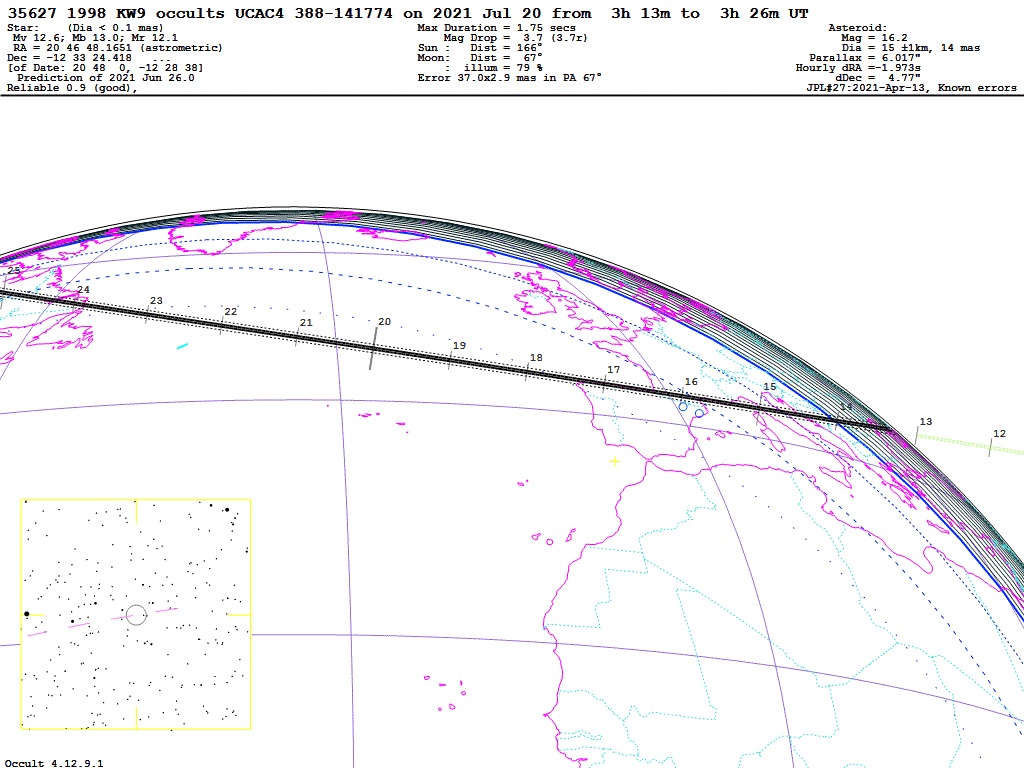The image size is (1024, 768).
Task: Select the right blue circle below label 16
Action: [x=699, y=413]
